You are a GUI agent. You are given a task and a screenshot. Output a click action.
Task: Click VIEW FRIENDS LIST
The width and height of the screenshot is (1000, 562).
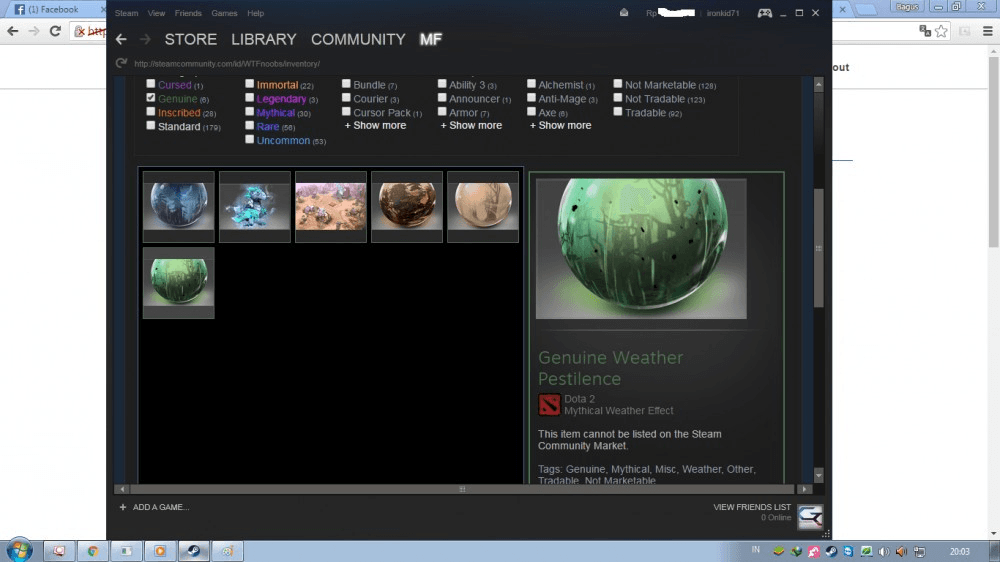(x=752, y=507)
